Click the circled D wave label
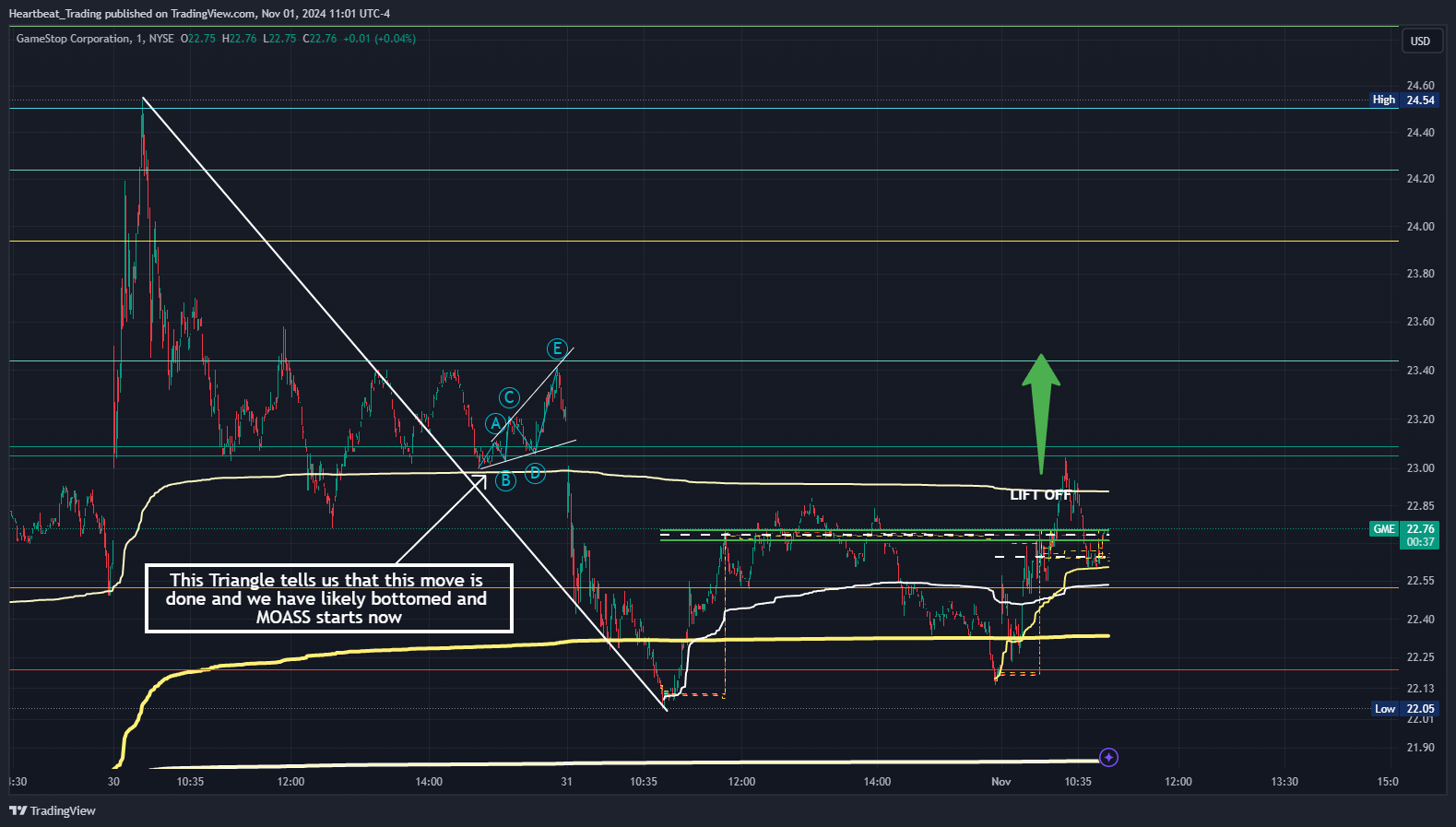This screenshot has height=827, width=1456. 536,474
